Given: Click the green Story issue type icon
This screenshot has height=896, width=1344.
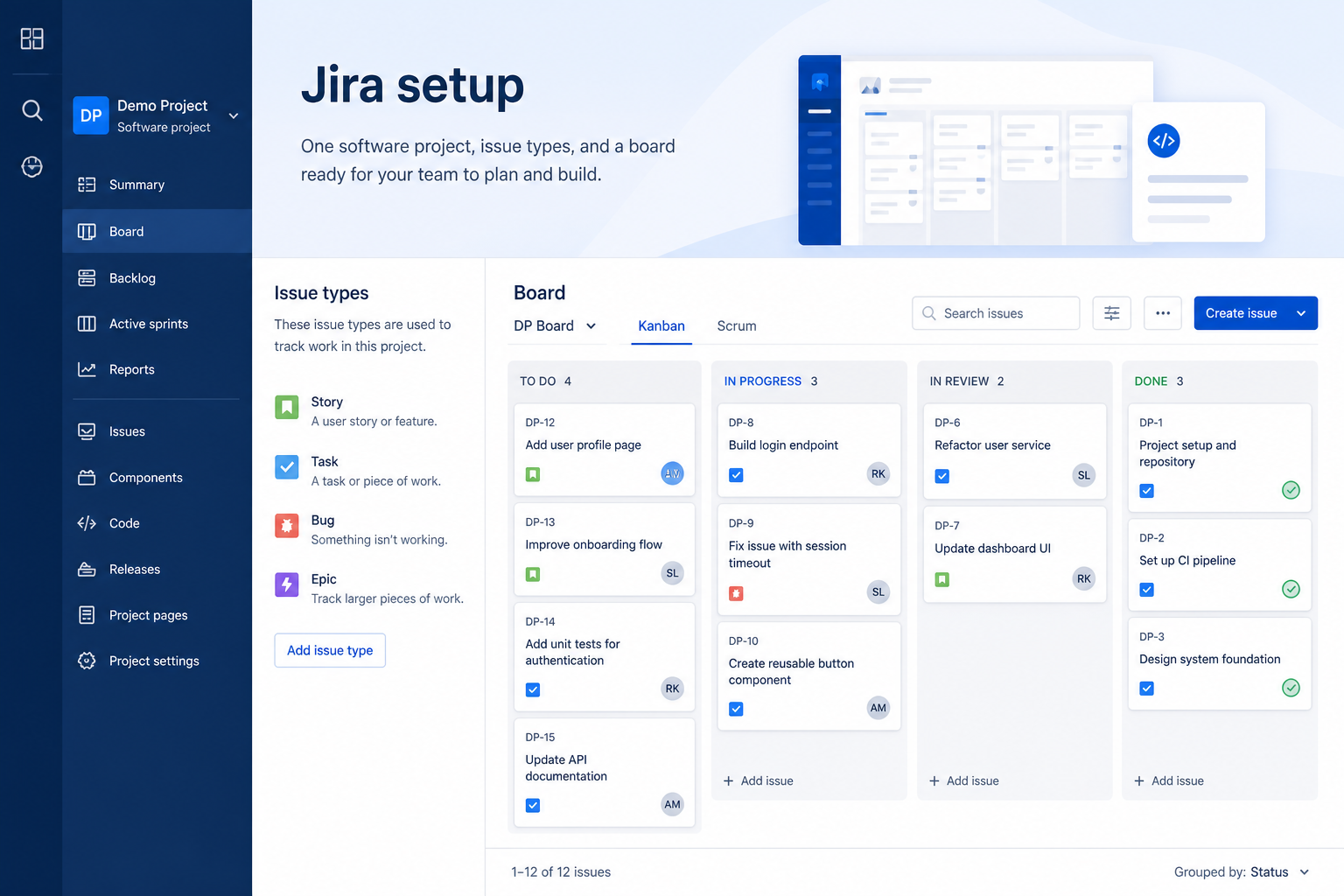Looking at the screenshot, I should coord(287,407).
